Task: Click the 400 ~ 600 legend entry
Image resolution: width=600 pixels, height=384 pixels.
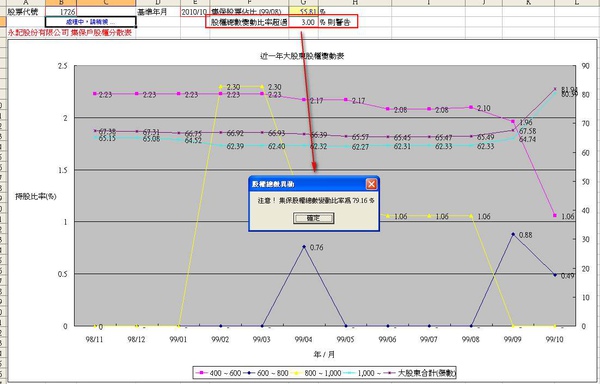Action: point(218,373)
